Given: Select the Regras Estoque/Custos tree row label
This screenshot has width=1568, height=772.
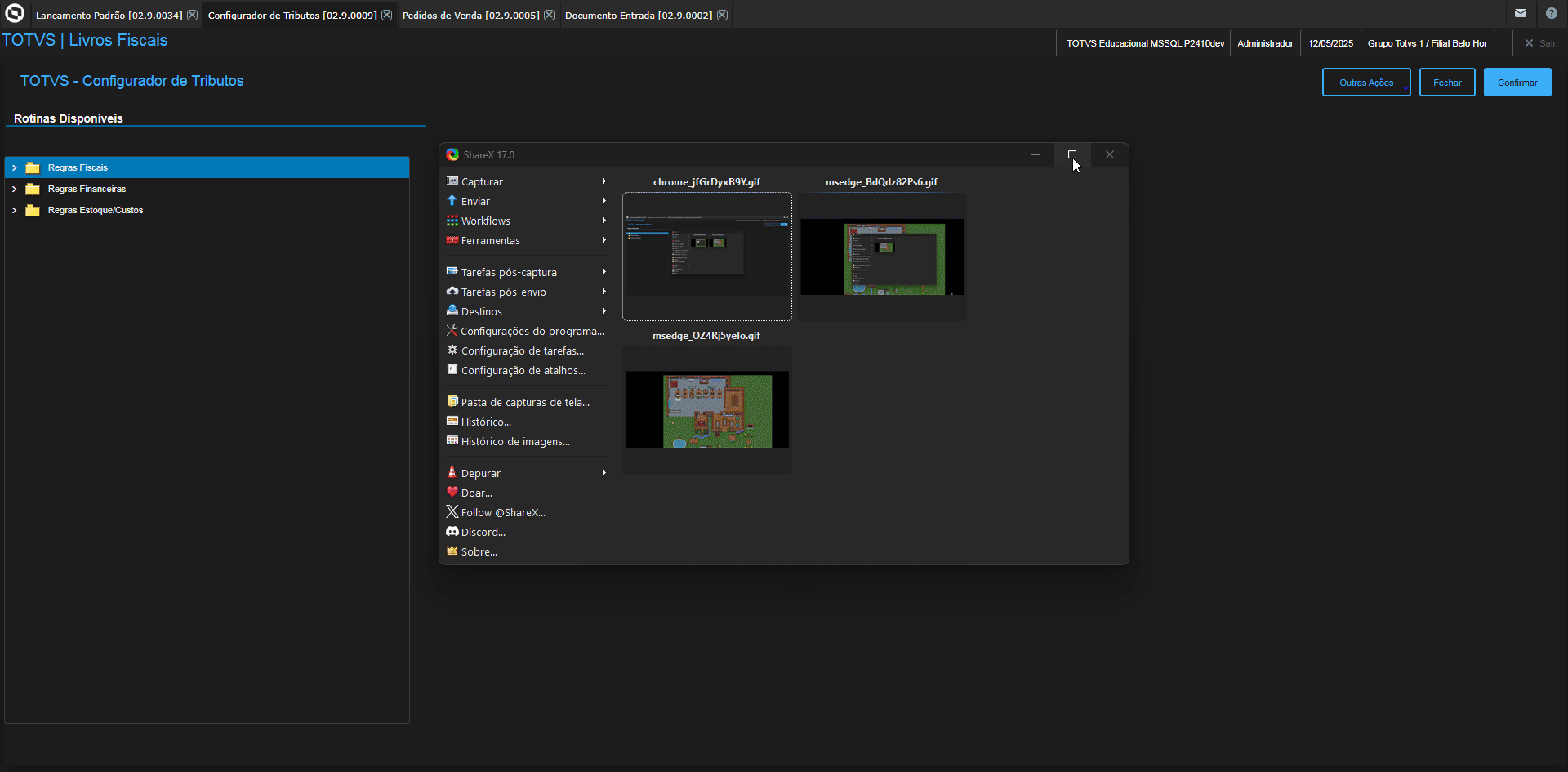Looking at the screenshot, I should (x=96, y=210).
